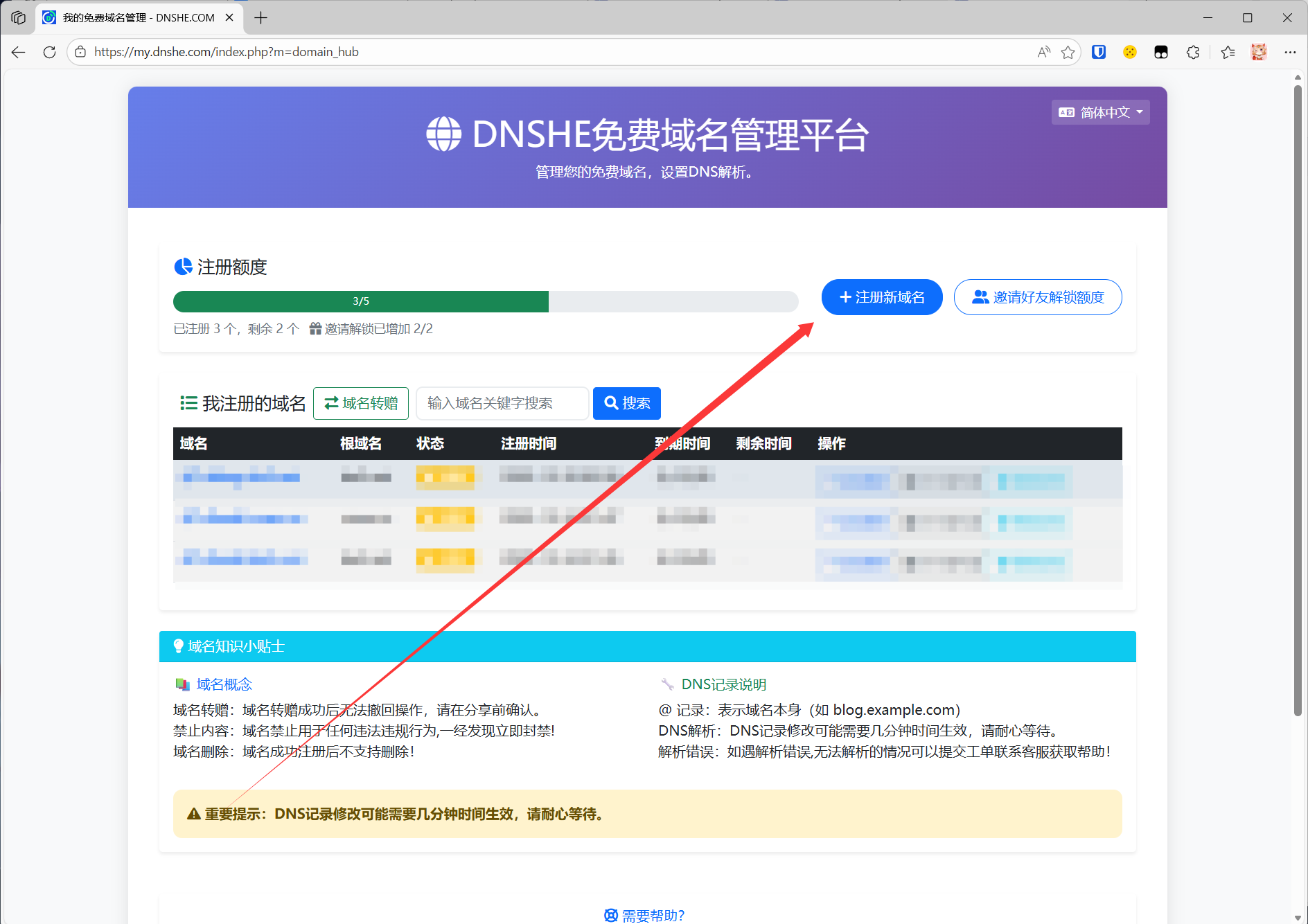Click the read aloud icon
1308x924 pixels.
[x=1043, y=52]
